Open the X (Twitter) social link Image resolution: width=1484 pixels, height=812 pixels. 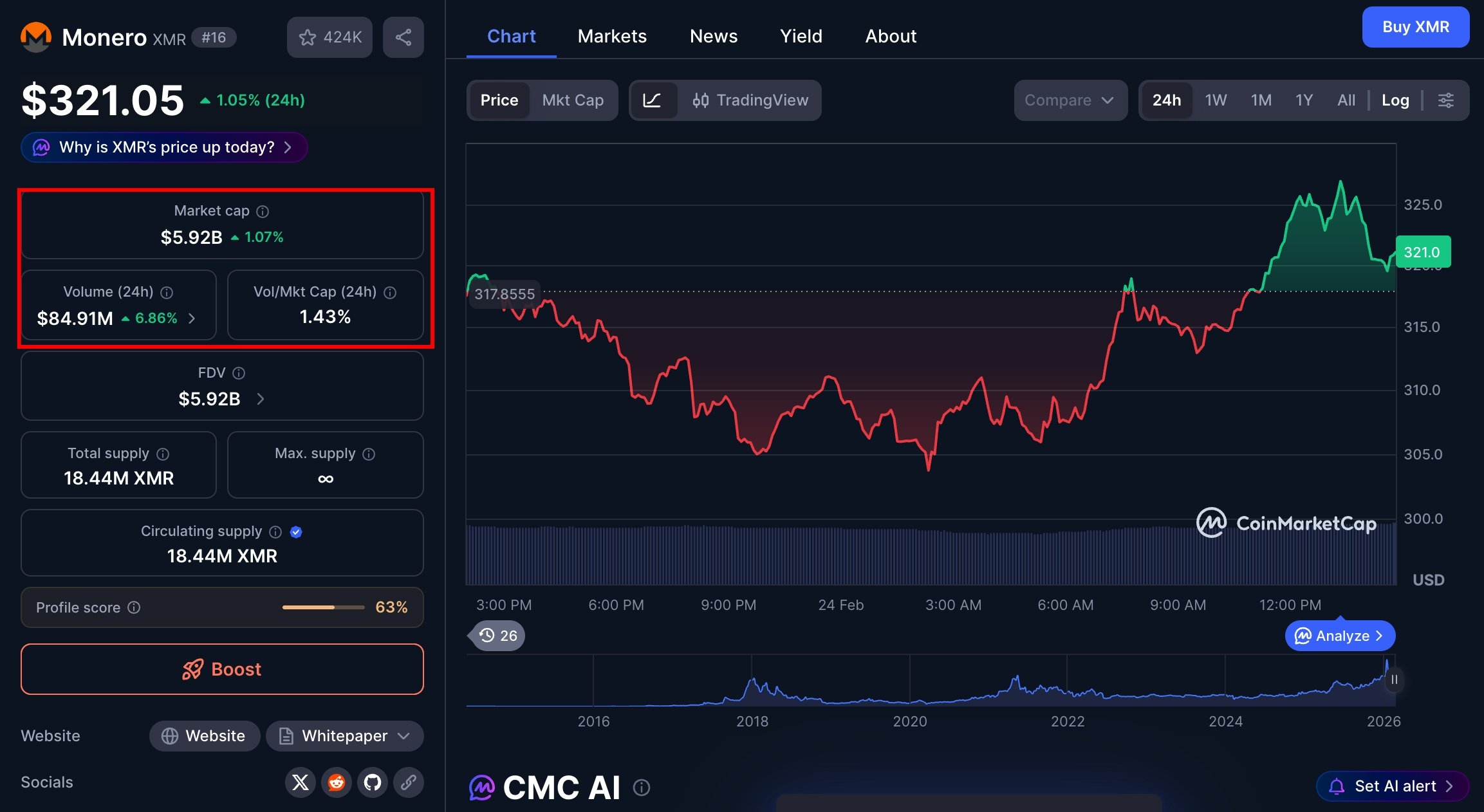pos(300,782)
